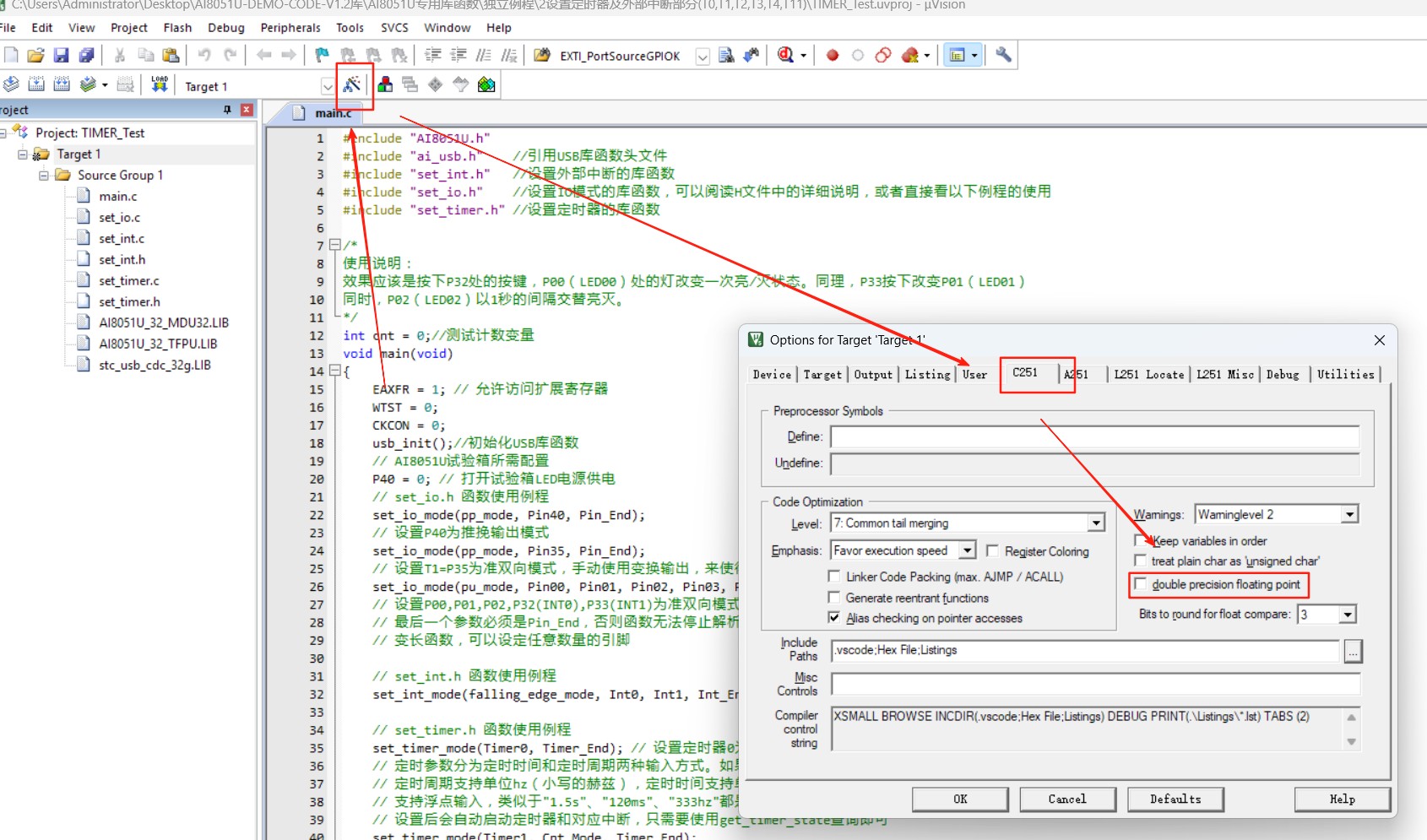Screen dimensions: 1427x840
Task: Click the Help button
Action: tap(1342, 799)
